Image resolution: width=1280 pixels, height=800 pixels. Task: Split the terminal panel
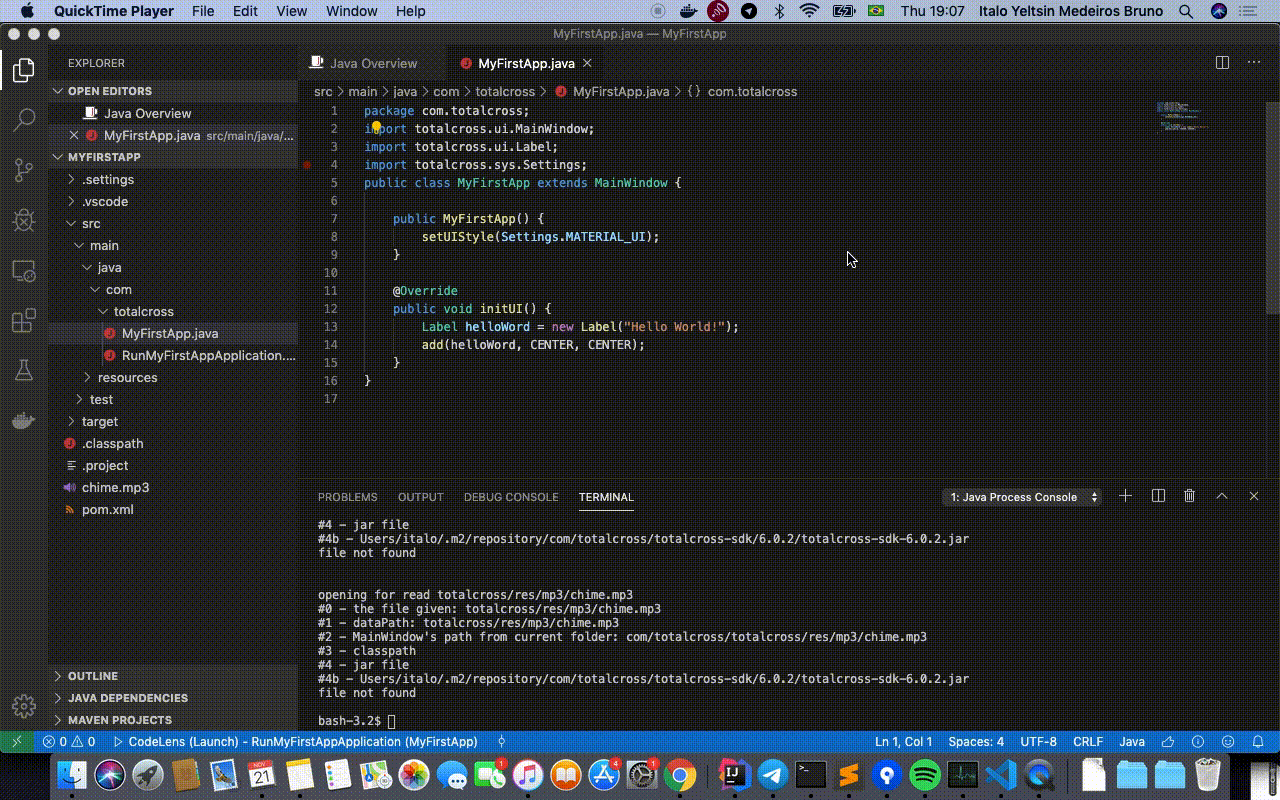click(x=1158, y=496)
